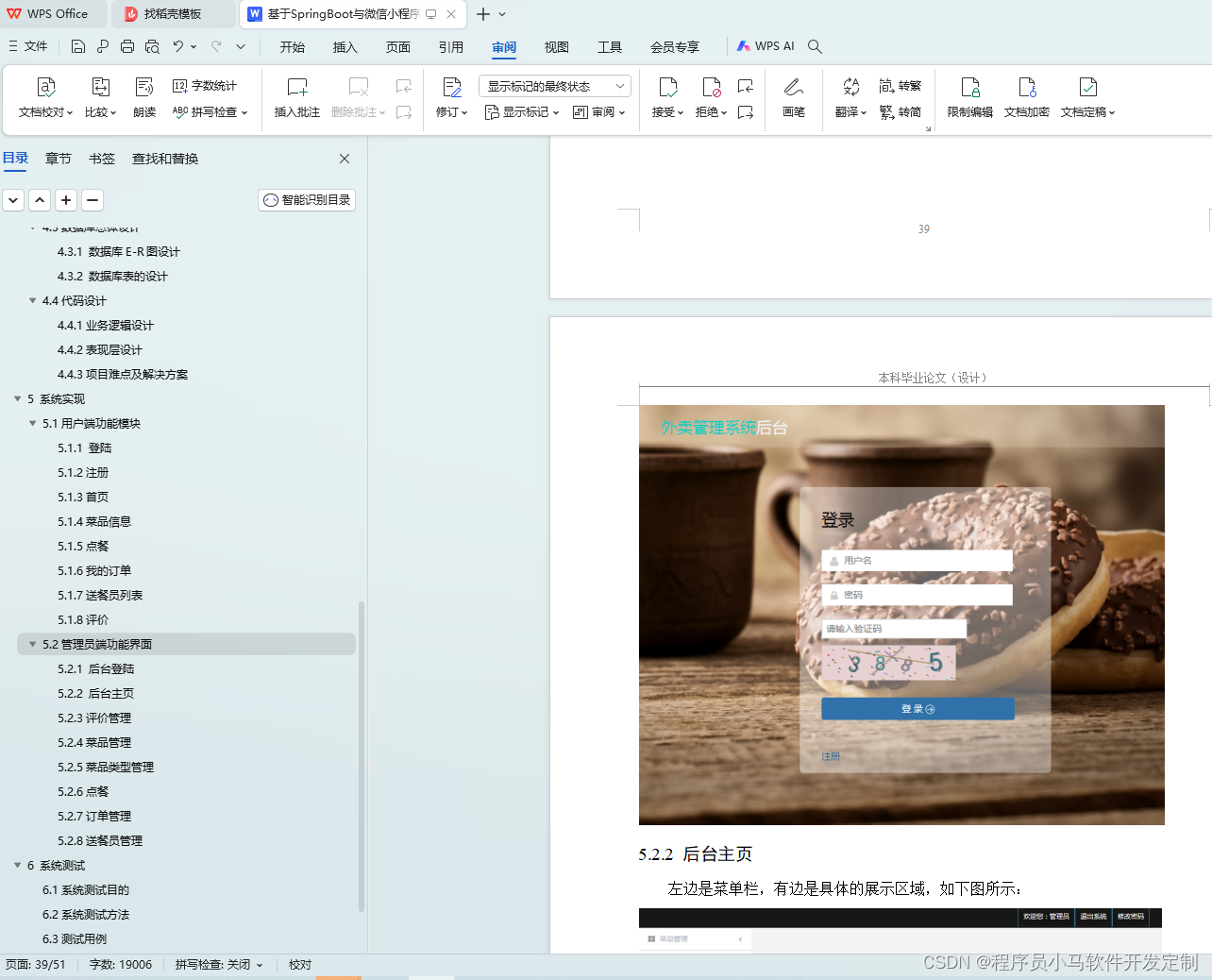Screen dimensions: 1212x980
Task: Insert a comment using 插入批注
Action: [296, 94]
